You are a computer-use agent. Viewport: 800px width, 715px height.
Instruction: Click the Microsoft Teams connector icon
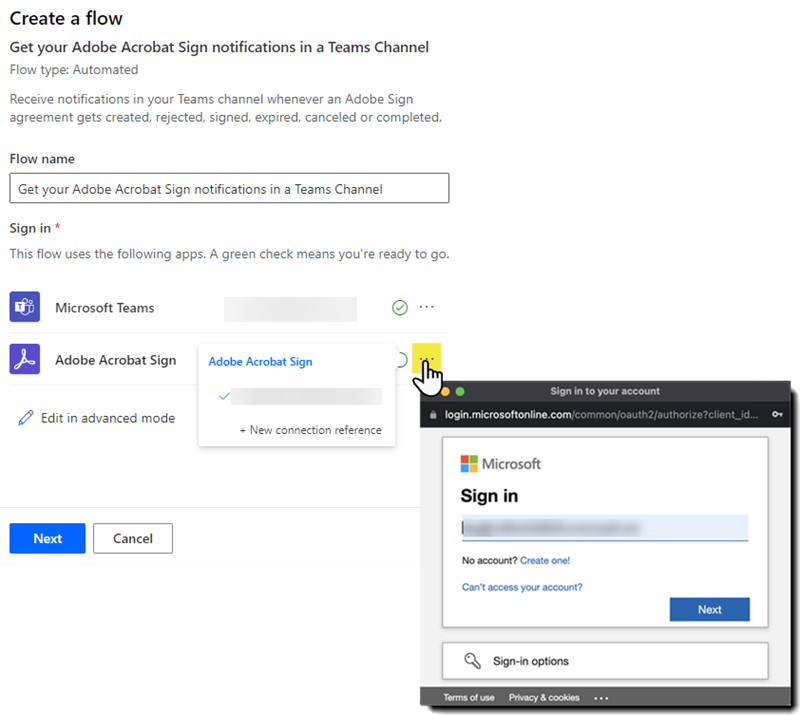point(24,307)
